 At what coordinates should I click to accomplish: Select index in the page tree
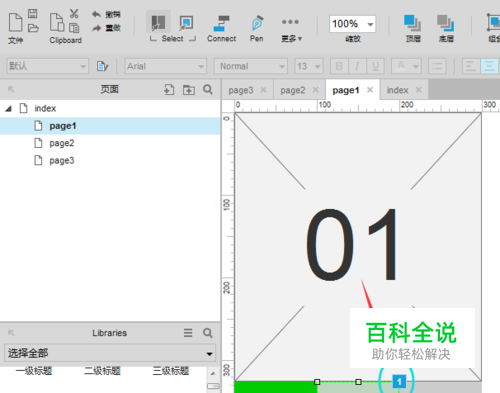45,108
